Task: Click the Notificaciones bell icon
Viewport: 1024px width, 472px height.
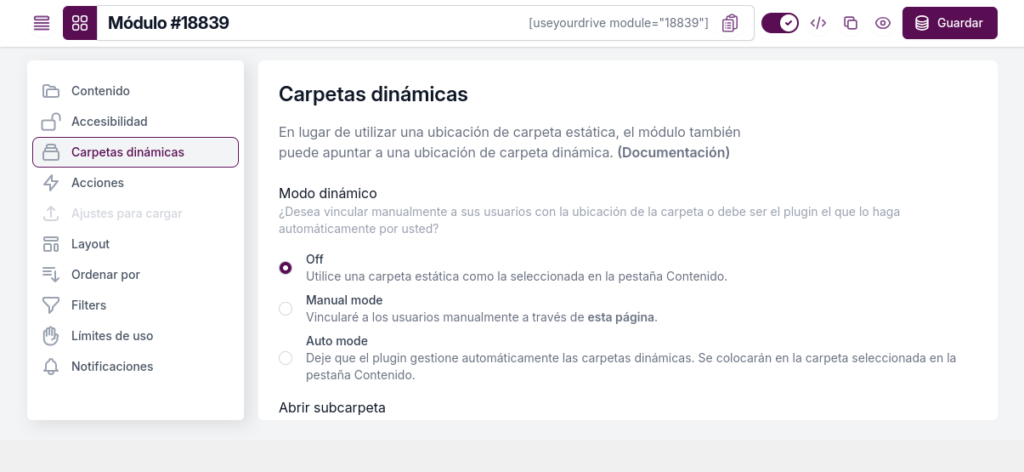Action: (51, 366)
